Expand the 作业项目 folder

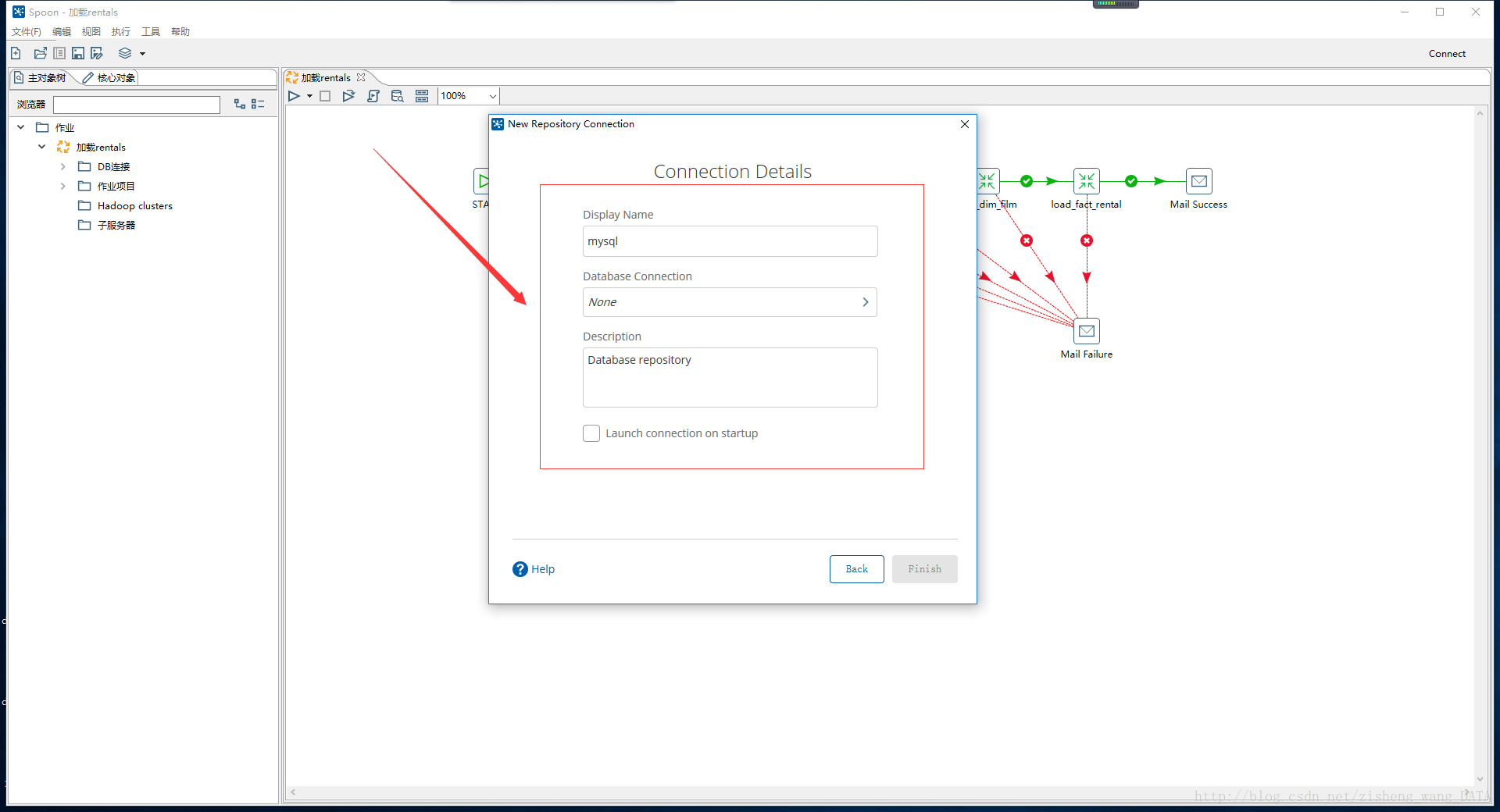click(63, 186)
